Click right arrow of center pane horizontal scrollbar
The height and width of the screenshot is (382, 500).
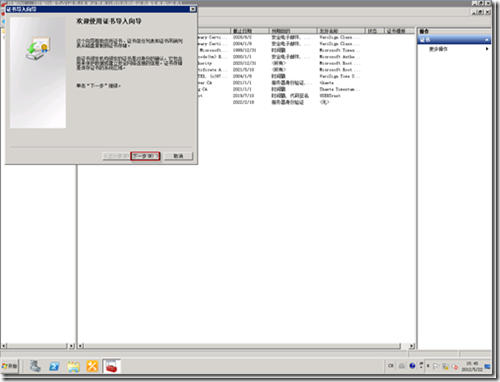(x=411, y=346)
